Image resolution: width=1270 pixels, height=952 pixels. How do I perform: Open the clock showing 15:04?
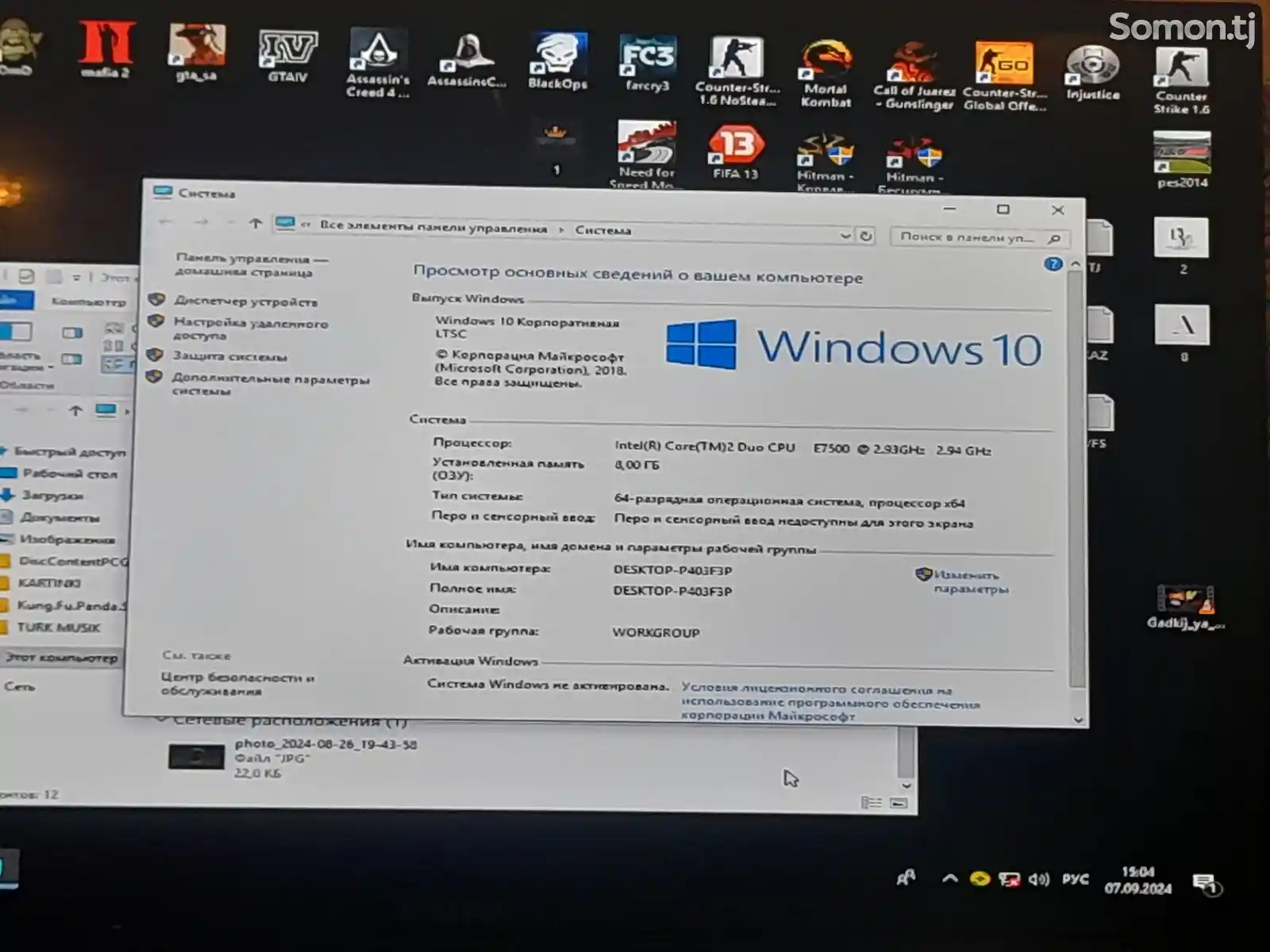[x=1137, y=881]
